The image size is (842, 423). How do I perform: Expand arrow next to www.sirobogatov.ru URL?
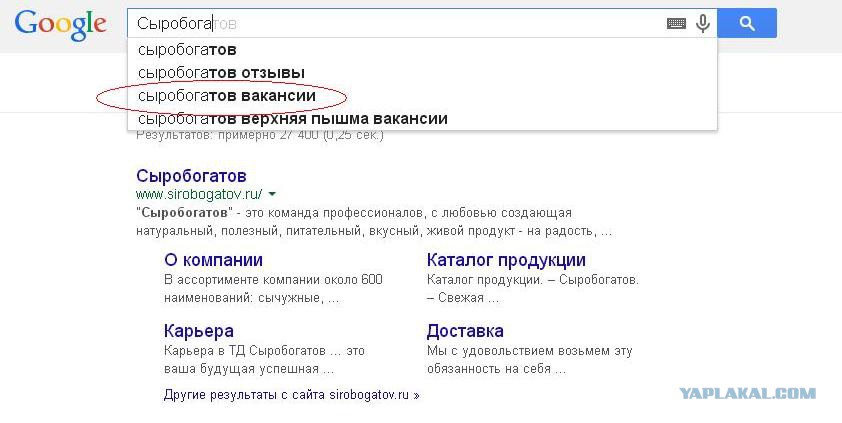coord(272,194)
